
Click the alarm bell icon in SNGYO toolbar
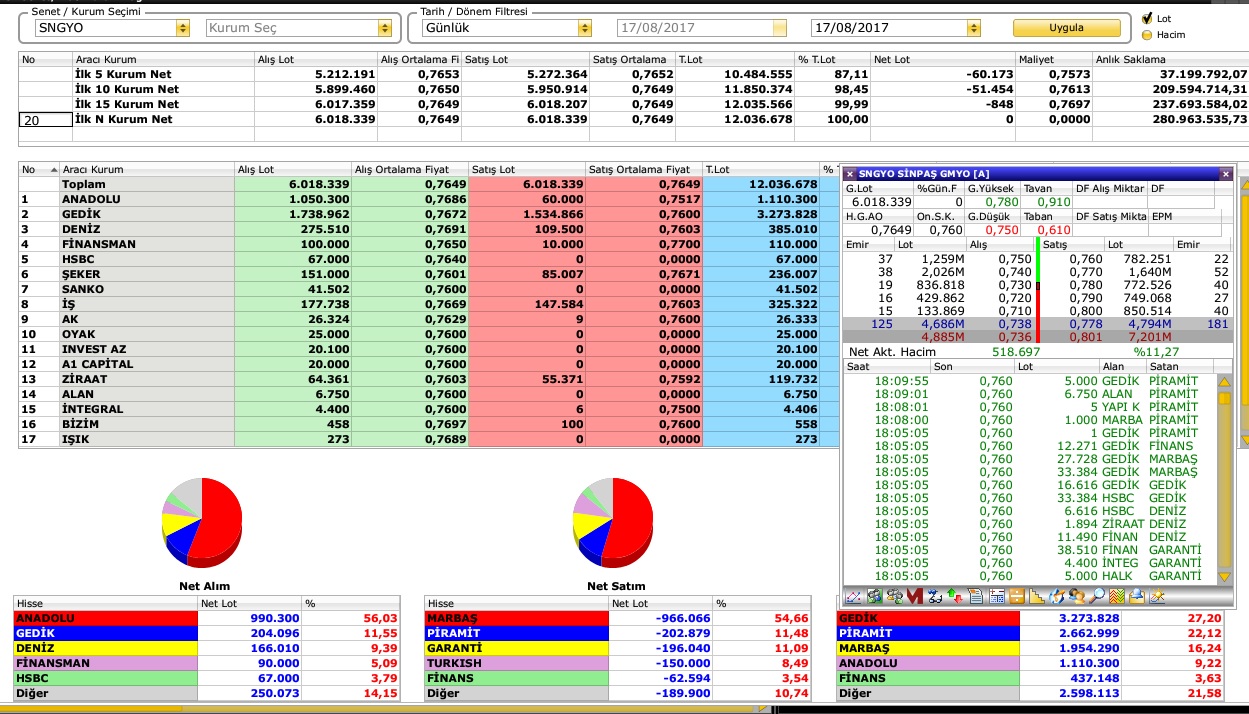coord(1137,597)
